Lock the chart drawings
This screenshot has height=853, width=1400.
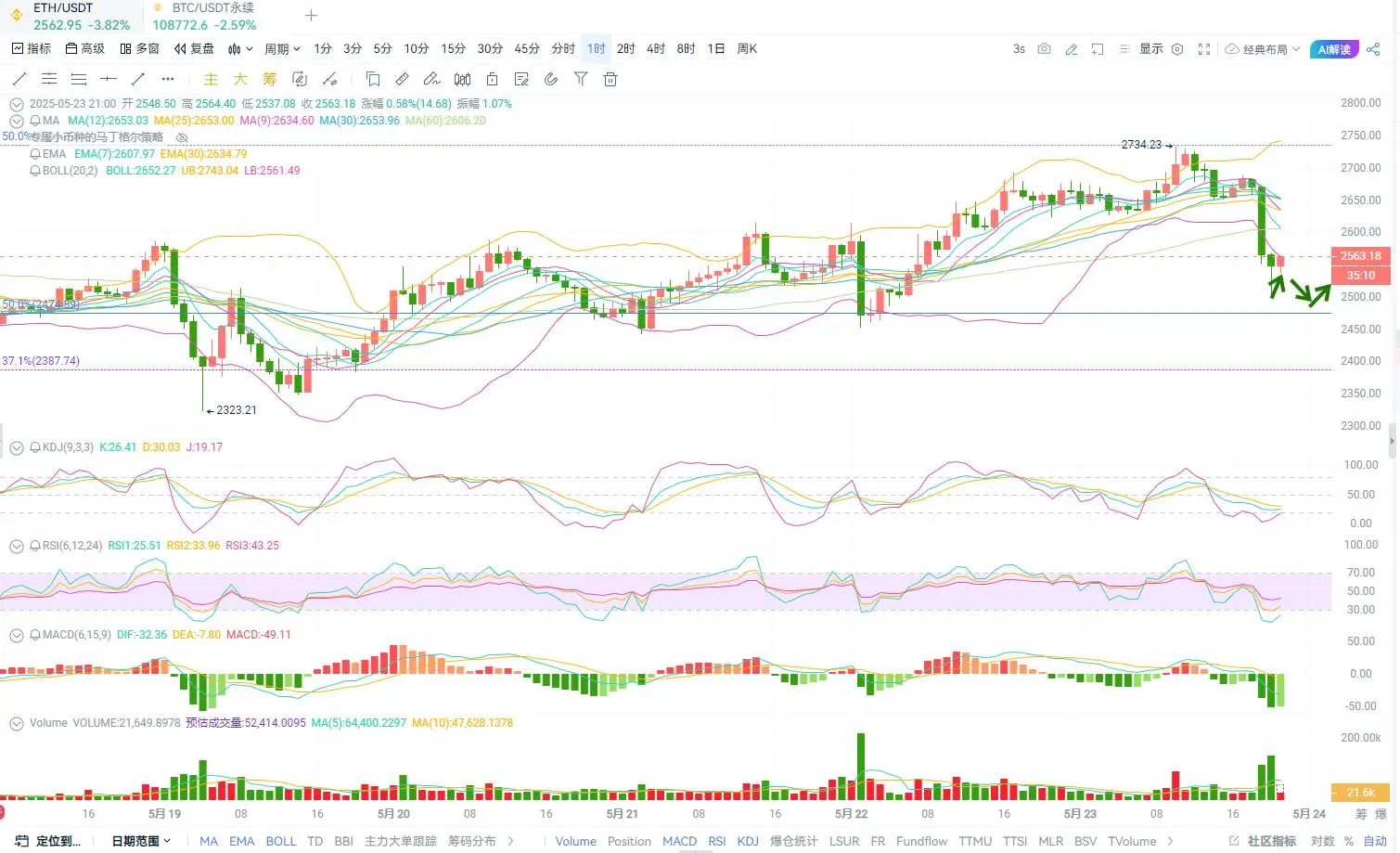click(x=492, y=79)
